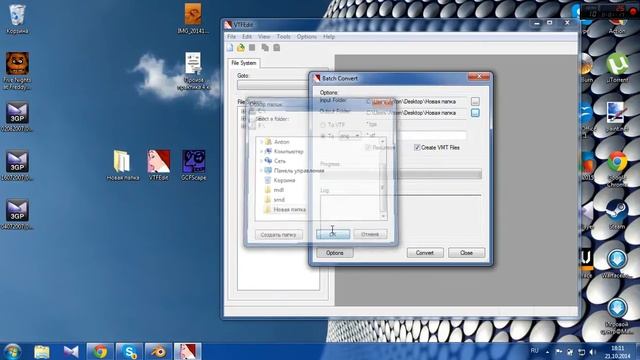640x360 pixels.
Task: Select the mdl folder in the tree
Action: [x=279, y=190]
